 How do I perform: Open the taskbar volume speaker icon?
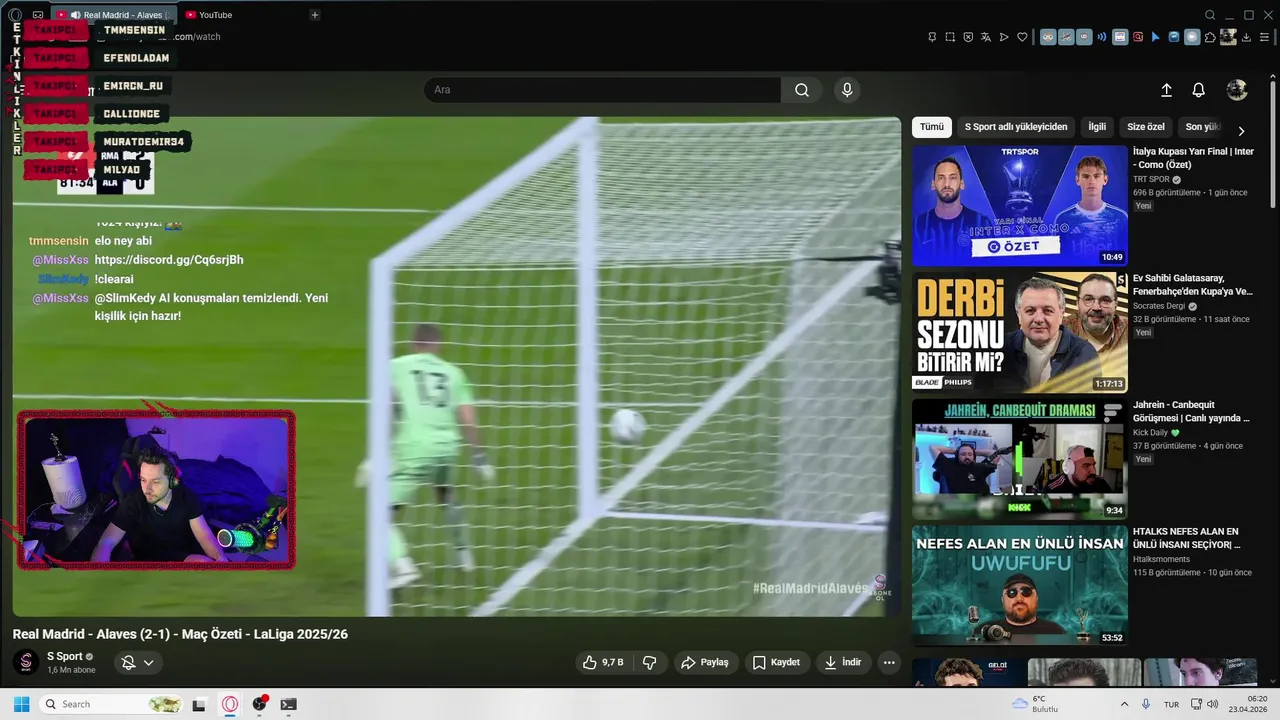coord(1212,704)
